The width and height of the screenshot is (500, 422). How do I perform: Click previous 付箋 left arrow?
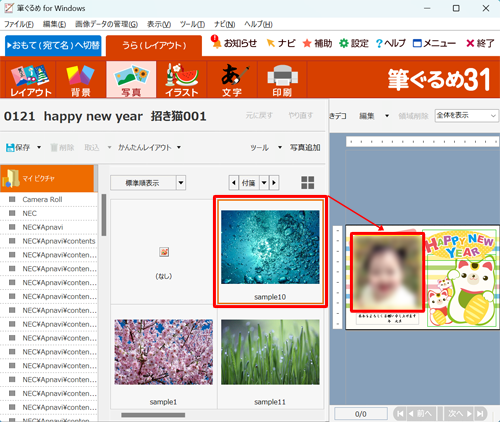click(x=234, y=183)
